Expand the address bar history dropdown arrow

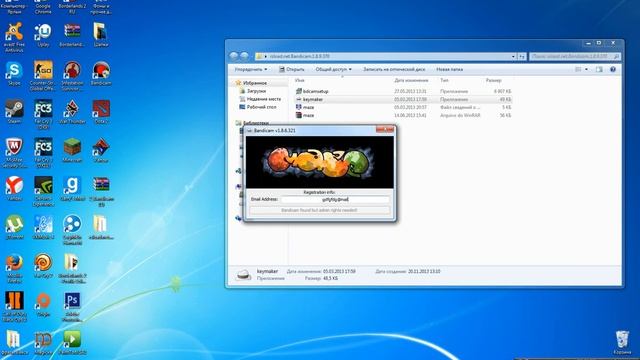point(513,56)
